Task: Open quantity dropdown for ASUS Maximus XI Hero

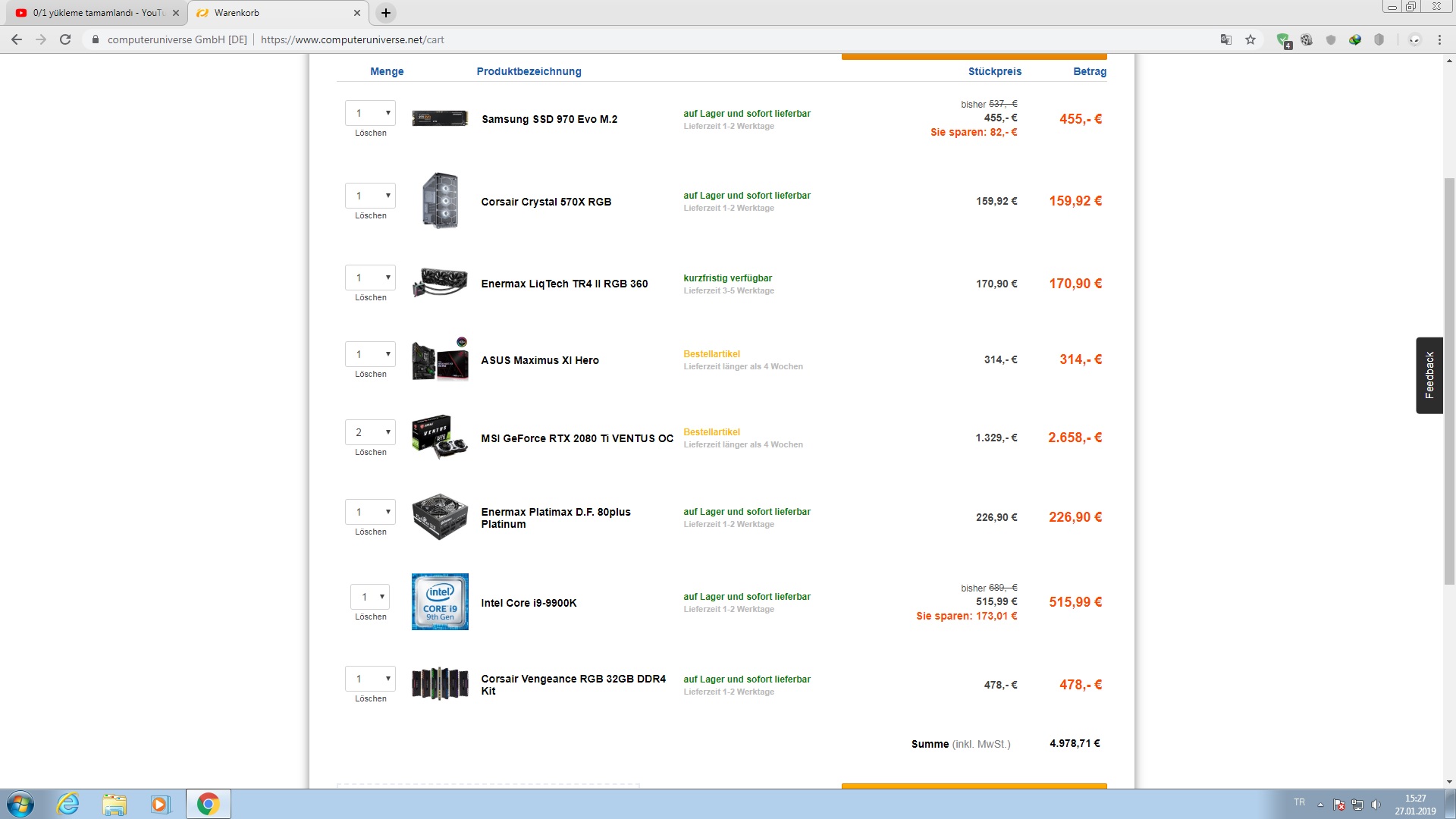Action: click(x=370, y=354)
